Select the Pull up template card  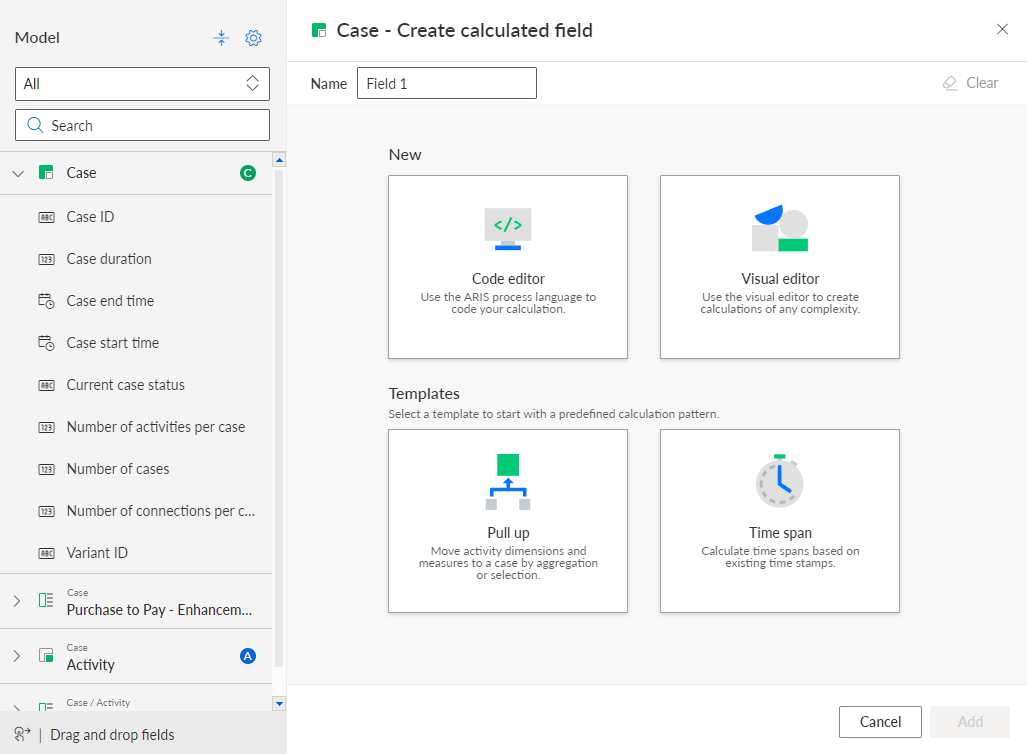508,521
